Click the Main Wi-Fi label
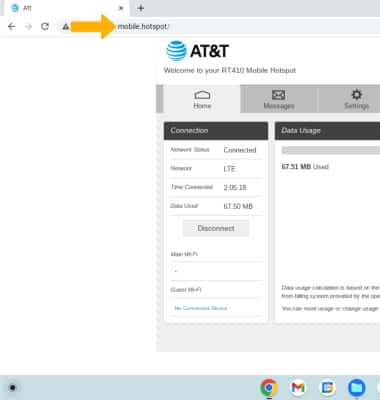This screenshot has height=400, width=380. (x=184, y=254)
